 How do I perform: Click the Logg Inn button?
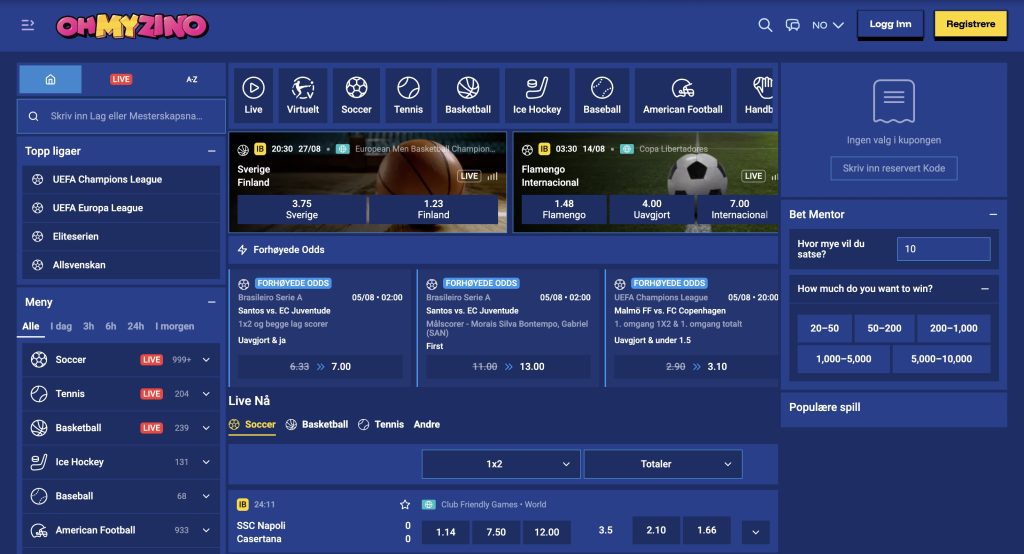(890, 24)
